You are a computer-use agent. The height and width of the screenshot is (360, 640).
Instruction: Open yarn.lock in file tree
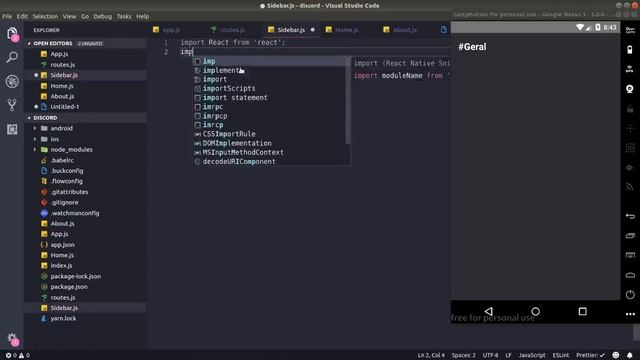point(86,318)
